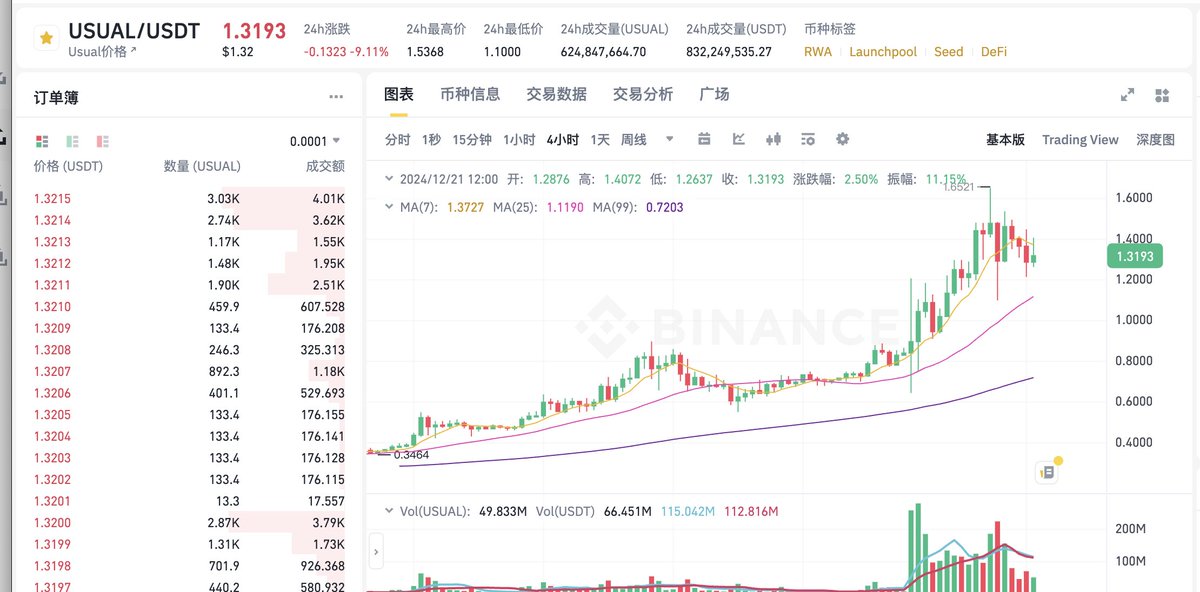1200x592 pixels.
Task: Click the MA(99) 0.7203 indicator label
Action: [x=636, y=207]
